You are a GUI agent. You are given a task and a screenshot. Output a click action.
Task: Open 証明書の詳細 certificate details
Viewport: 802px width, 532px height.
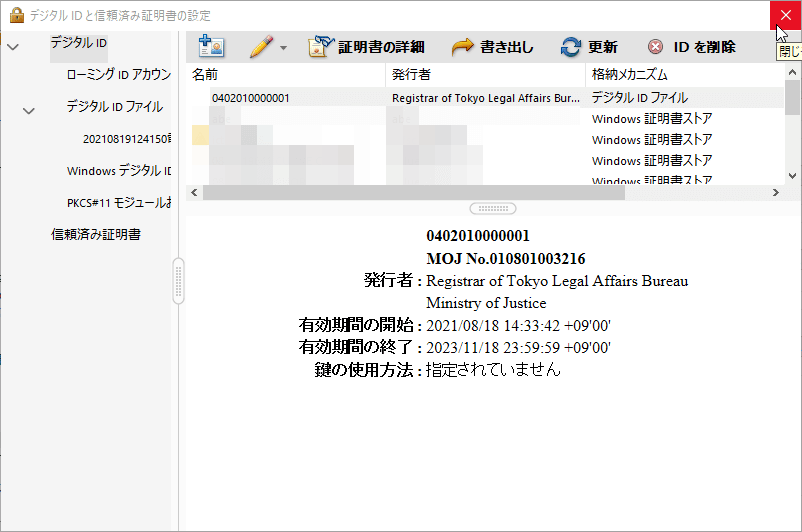tap(366, 47)
